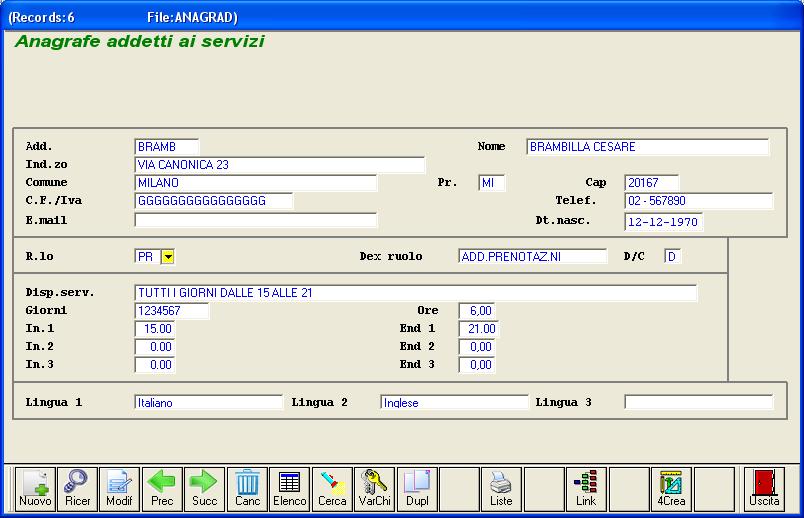The image size is (804, 518).
Task: Click the Records: 6 title bar text
Action: (x=42, y=17)
